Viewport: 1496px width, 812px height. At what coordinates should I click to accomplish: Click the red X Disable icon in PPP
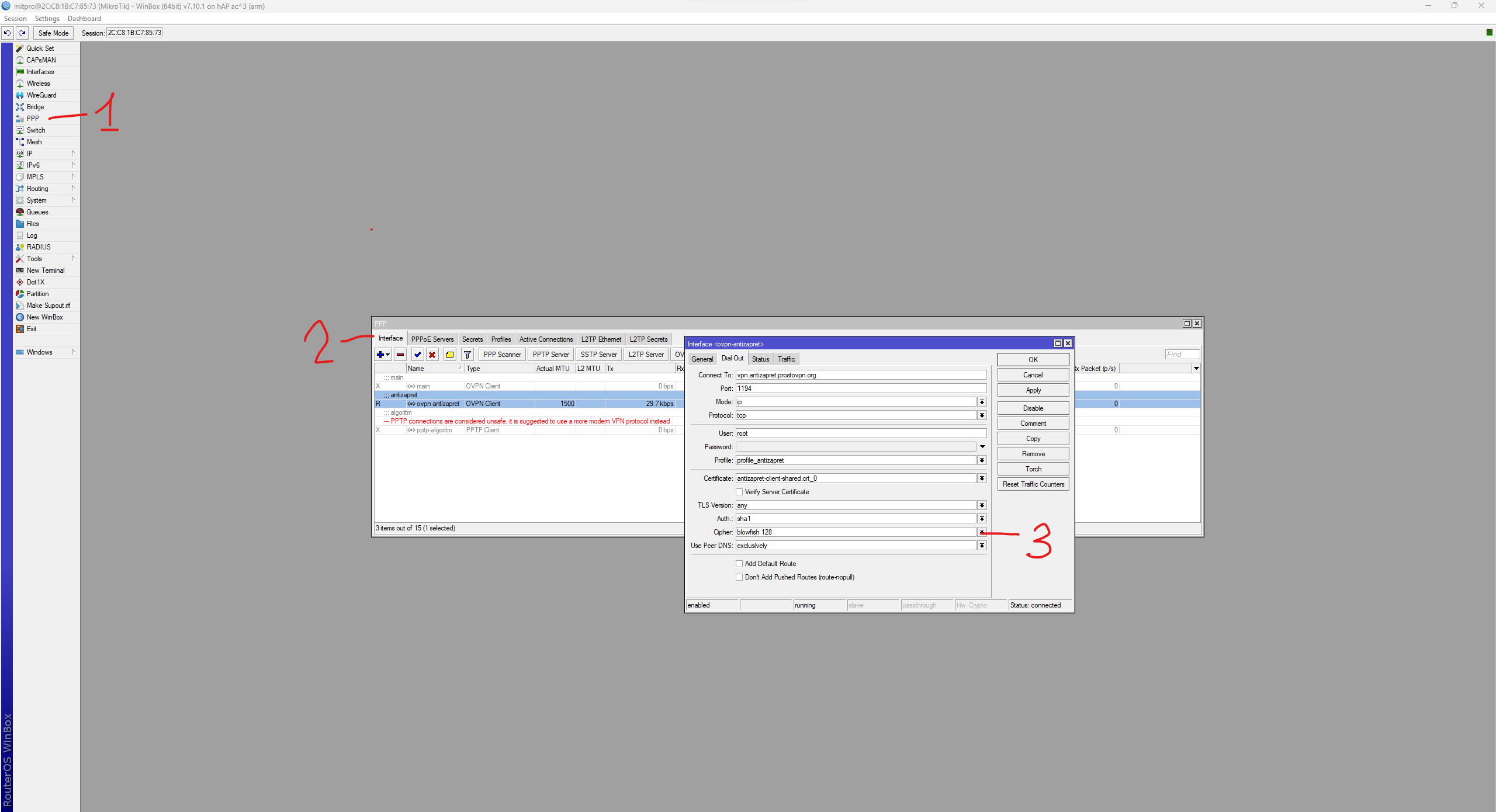(x=432, y=355)
